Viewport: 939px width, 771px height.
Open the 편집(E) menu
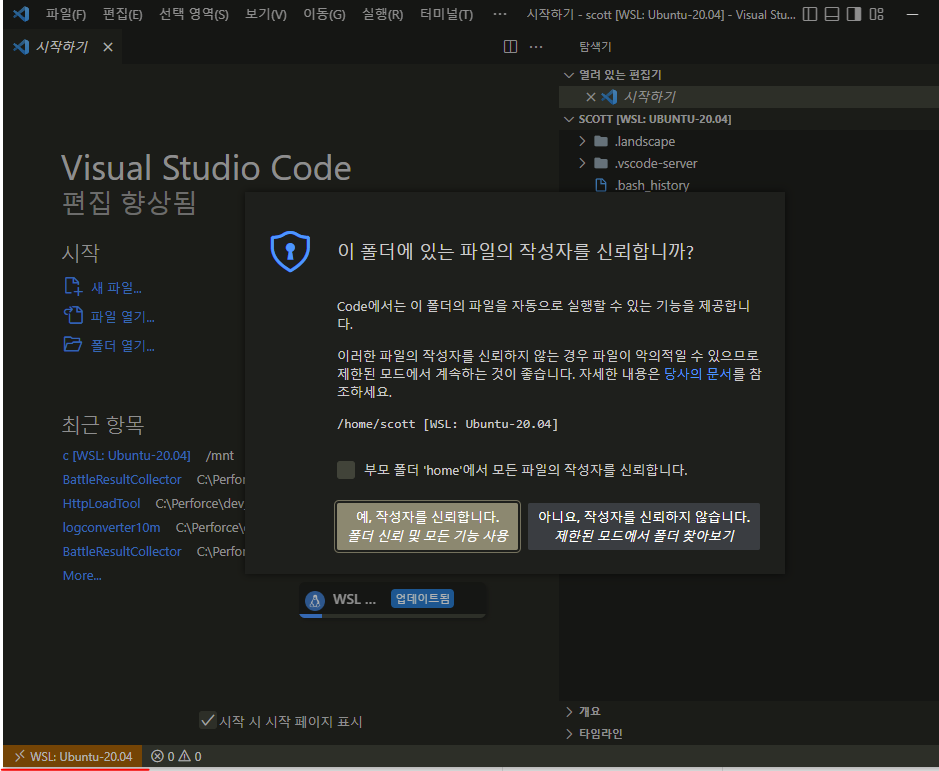pyautogui.click(x=123, y=14)
